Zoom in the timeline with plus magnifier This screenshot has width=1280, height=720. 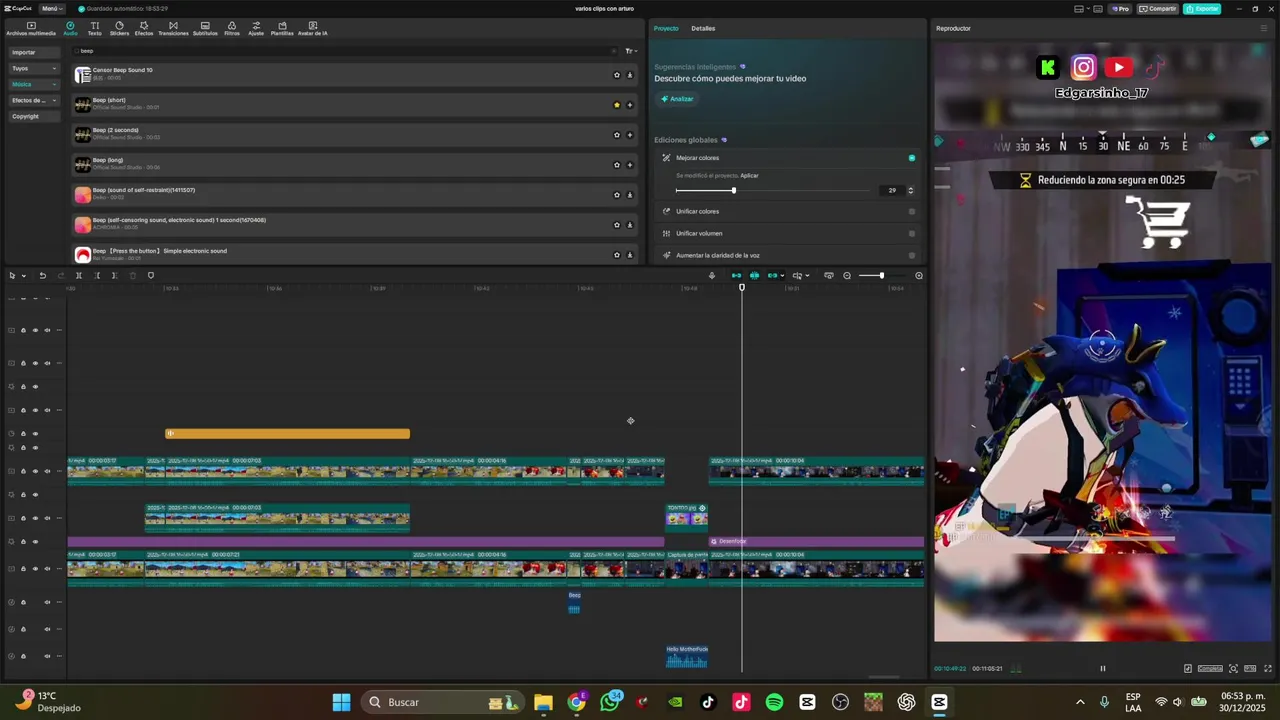pyautogui.click(x=919, y=276)
